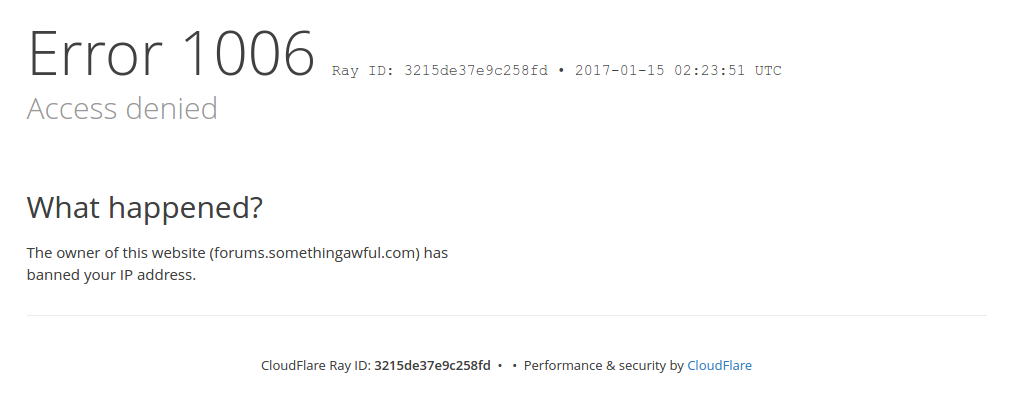Open the CloudFlare link in the footer

tap(719, 366)
